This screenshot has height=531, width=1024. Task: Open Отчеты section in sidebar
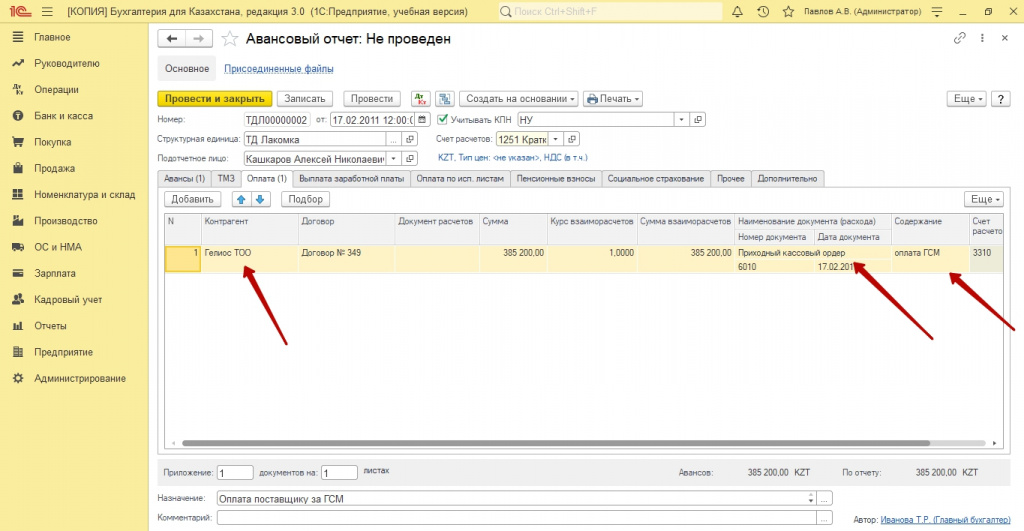(50, 326)
